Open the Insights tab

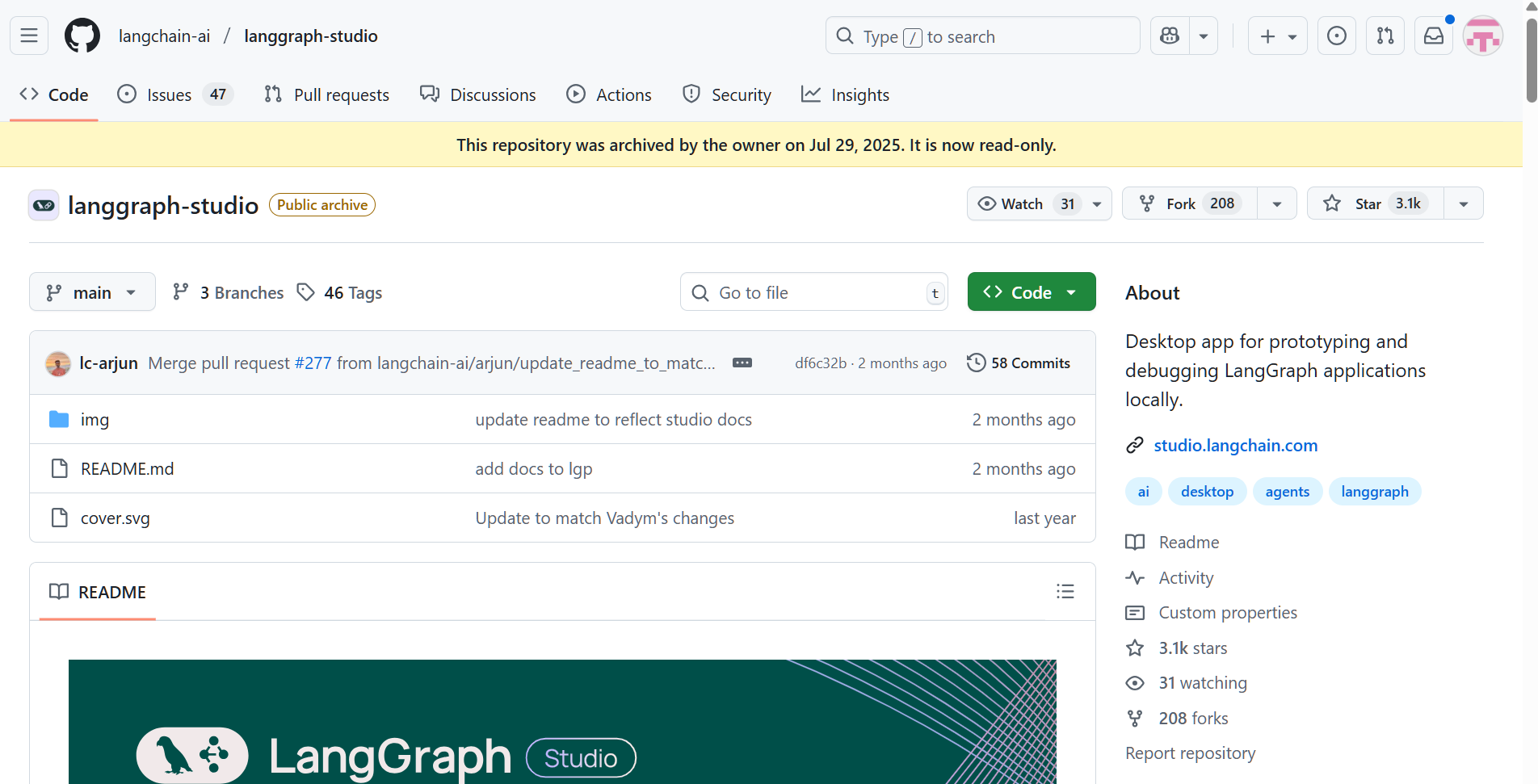845,94
